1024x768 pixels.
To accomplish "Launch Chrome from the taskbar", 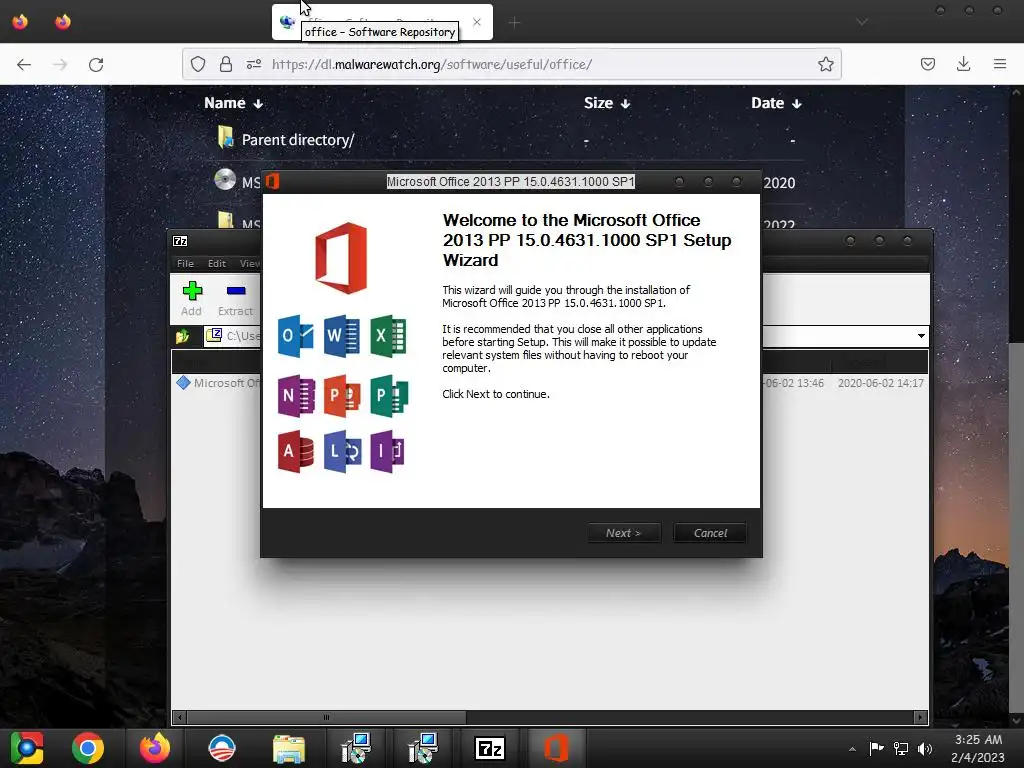I will click(88, 748).
